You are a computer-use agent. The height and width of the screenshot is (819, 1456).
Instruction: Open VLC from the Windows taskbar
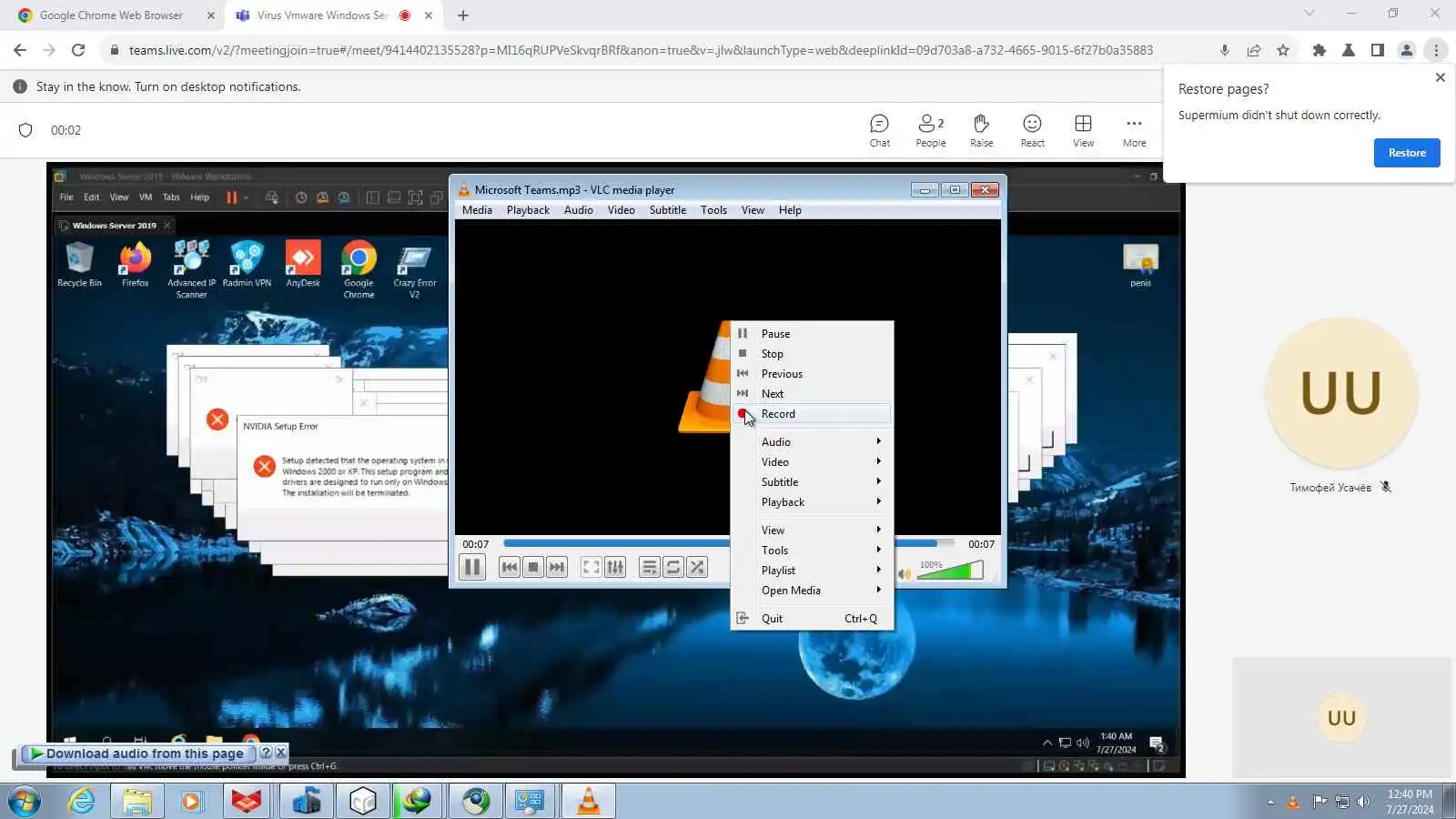[x=589, y=801]
